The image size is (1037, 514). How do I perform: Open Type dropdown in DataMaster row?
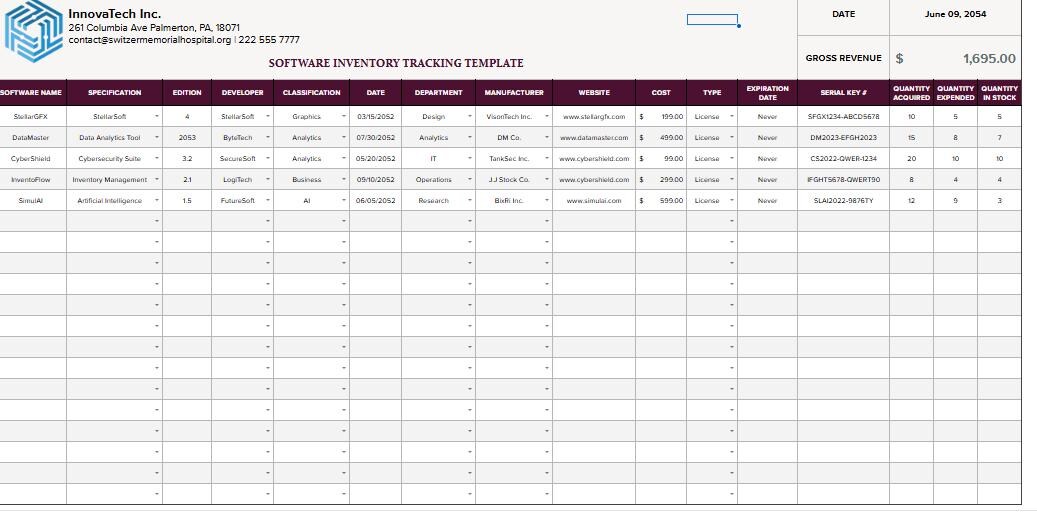pyautogui.click(x=731, y=138)
